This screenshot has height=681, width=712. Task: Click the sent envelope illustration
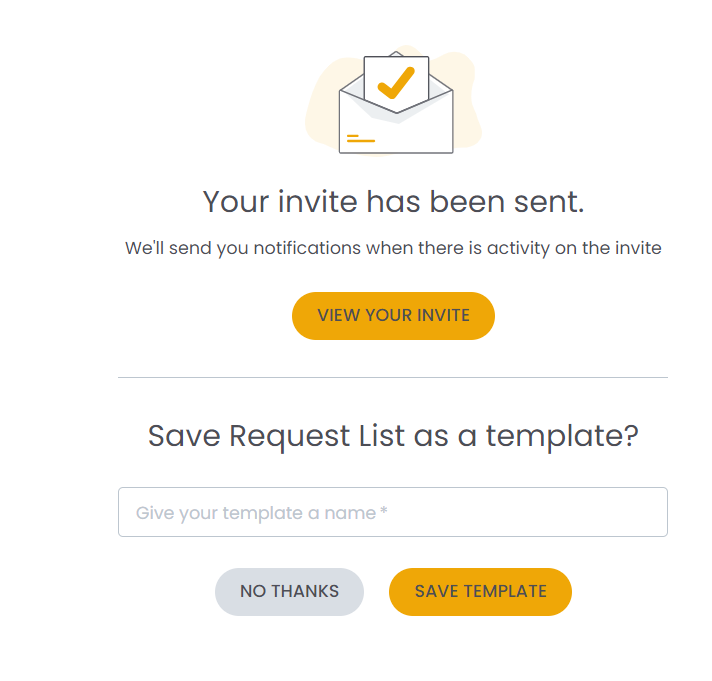click(396, 112)
